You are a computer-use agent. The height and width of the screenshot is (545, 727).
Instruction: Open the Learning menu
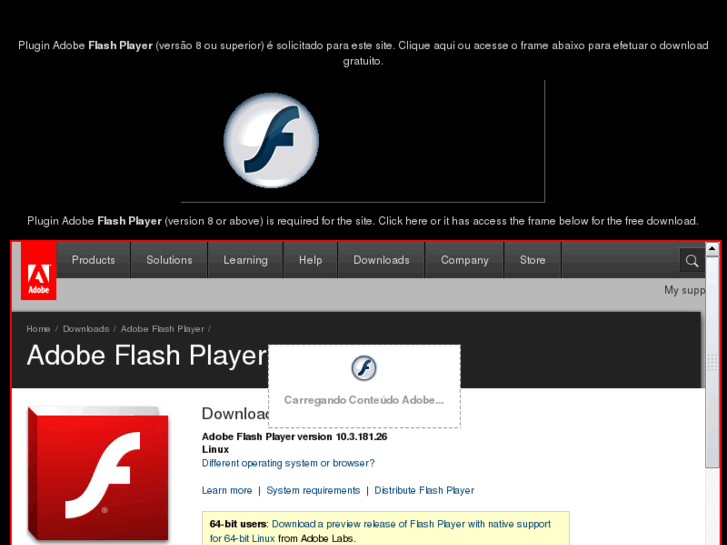[x=245, y=260]
